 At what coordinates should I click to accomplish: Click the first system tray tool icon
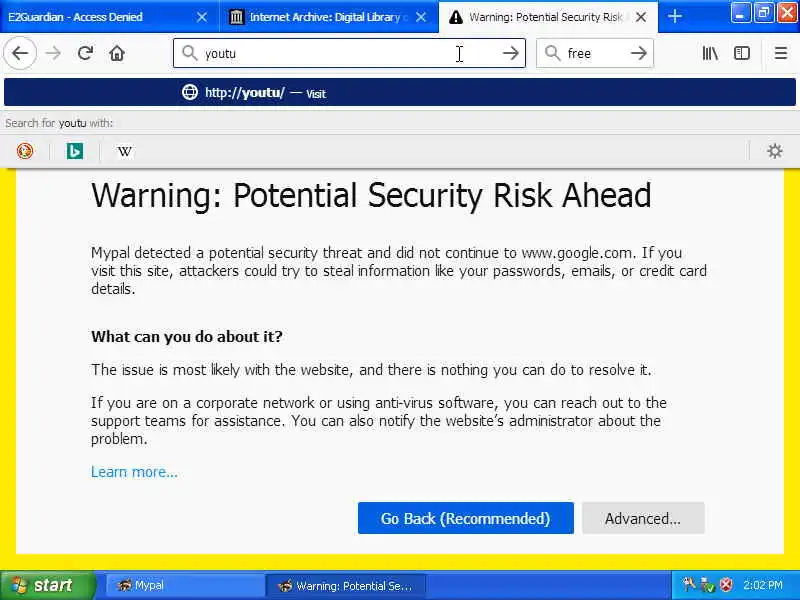[689, 585]
